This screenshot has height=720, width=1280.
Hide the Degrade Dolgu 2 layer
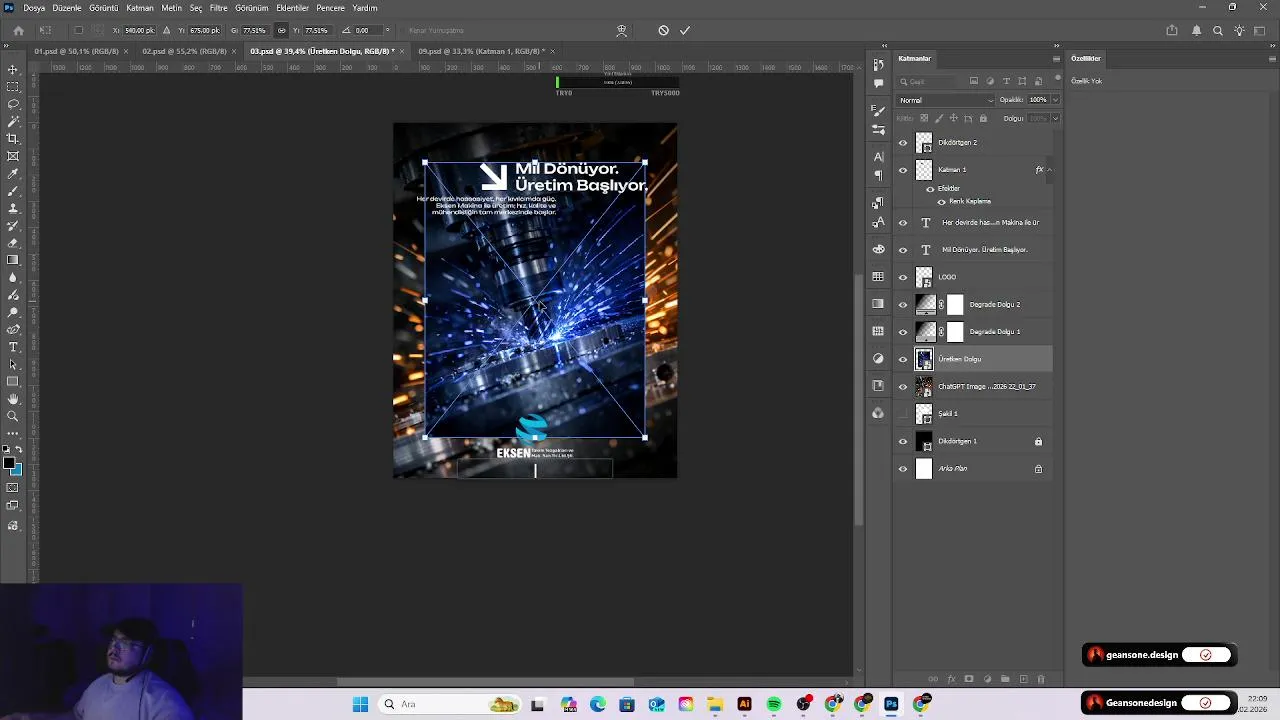click(903, 304)
